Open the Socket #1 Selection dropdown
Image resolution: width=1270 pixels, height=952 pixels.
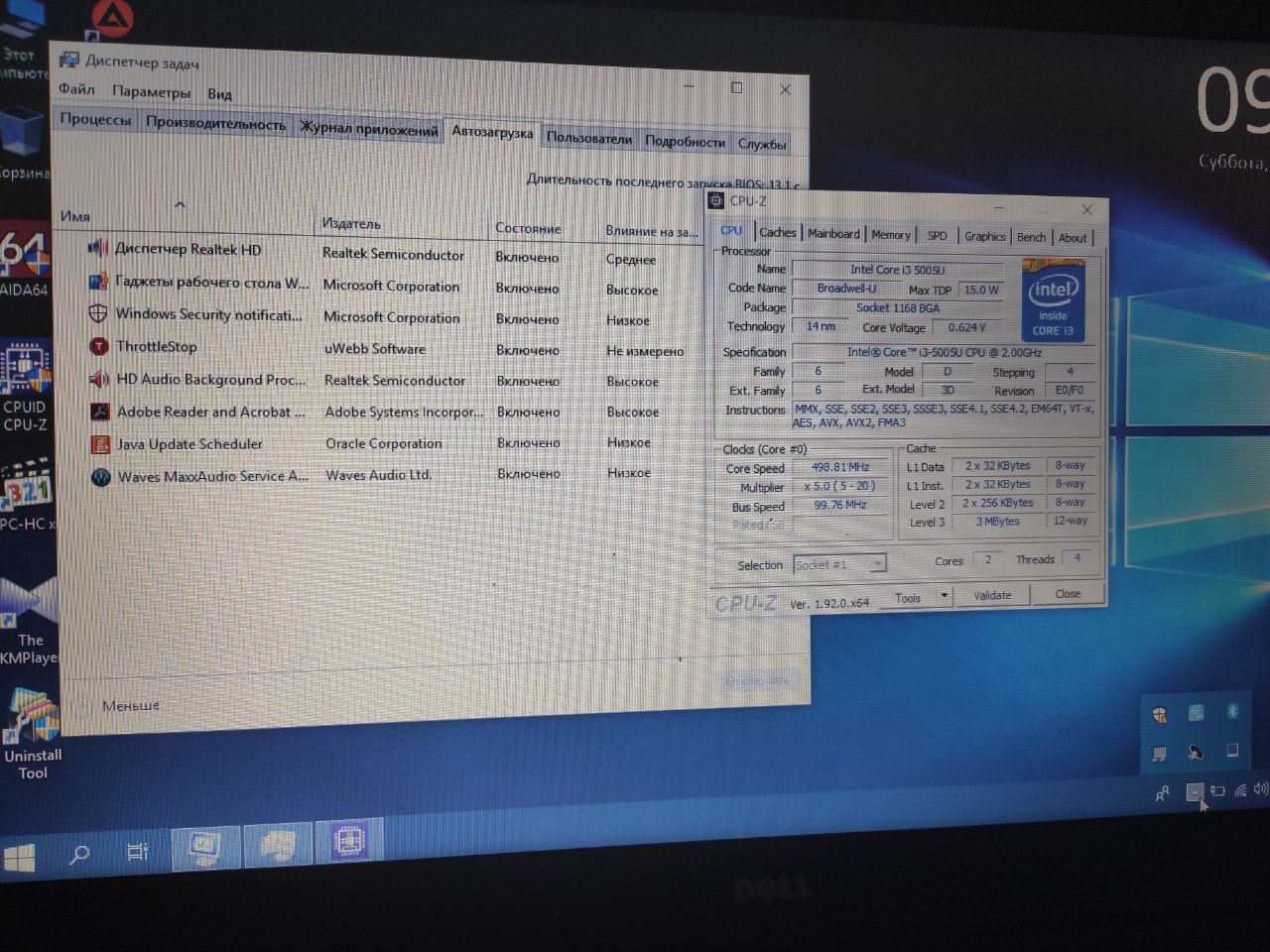(839, 564)
